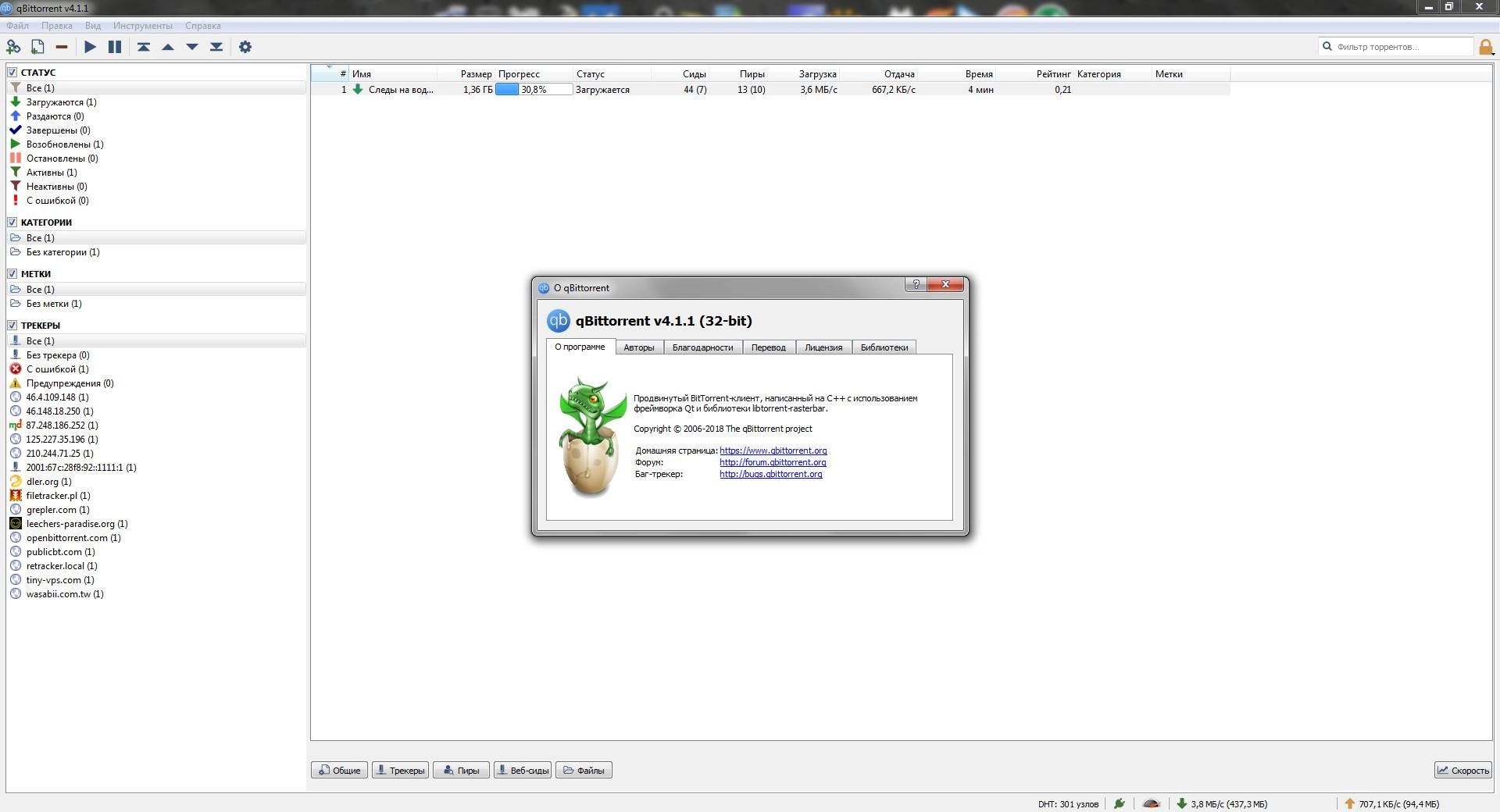
Task: Move torrent down in queue icon
Action: (192, 47)
